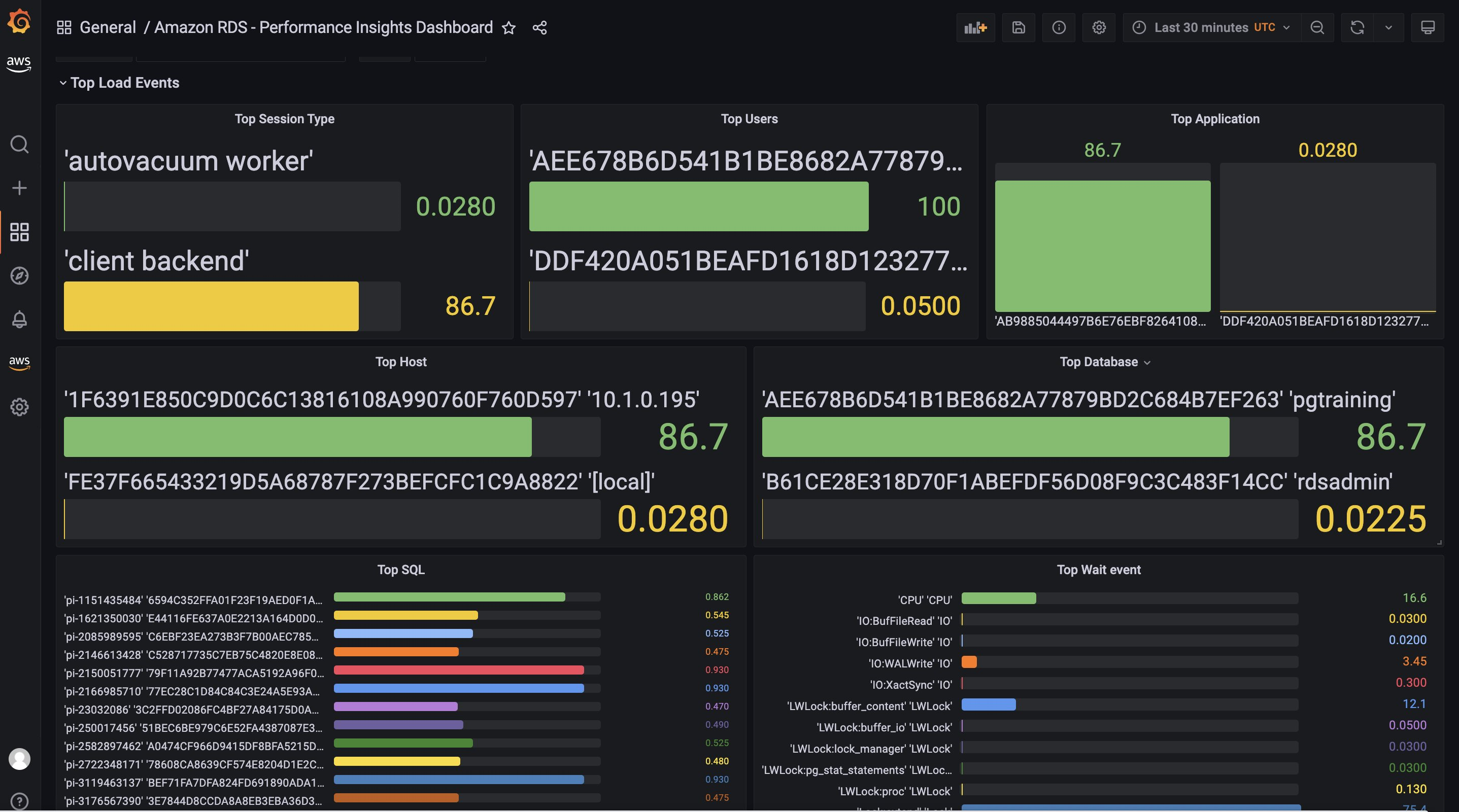
Task: Open the Grafana home logo
Action: pyautogui.click(x=19, y=21)
